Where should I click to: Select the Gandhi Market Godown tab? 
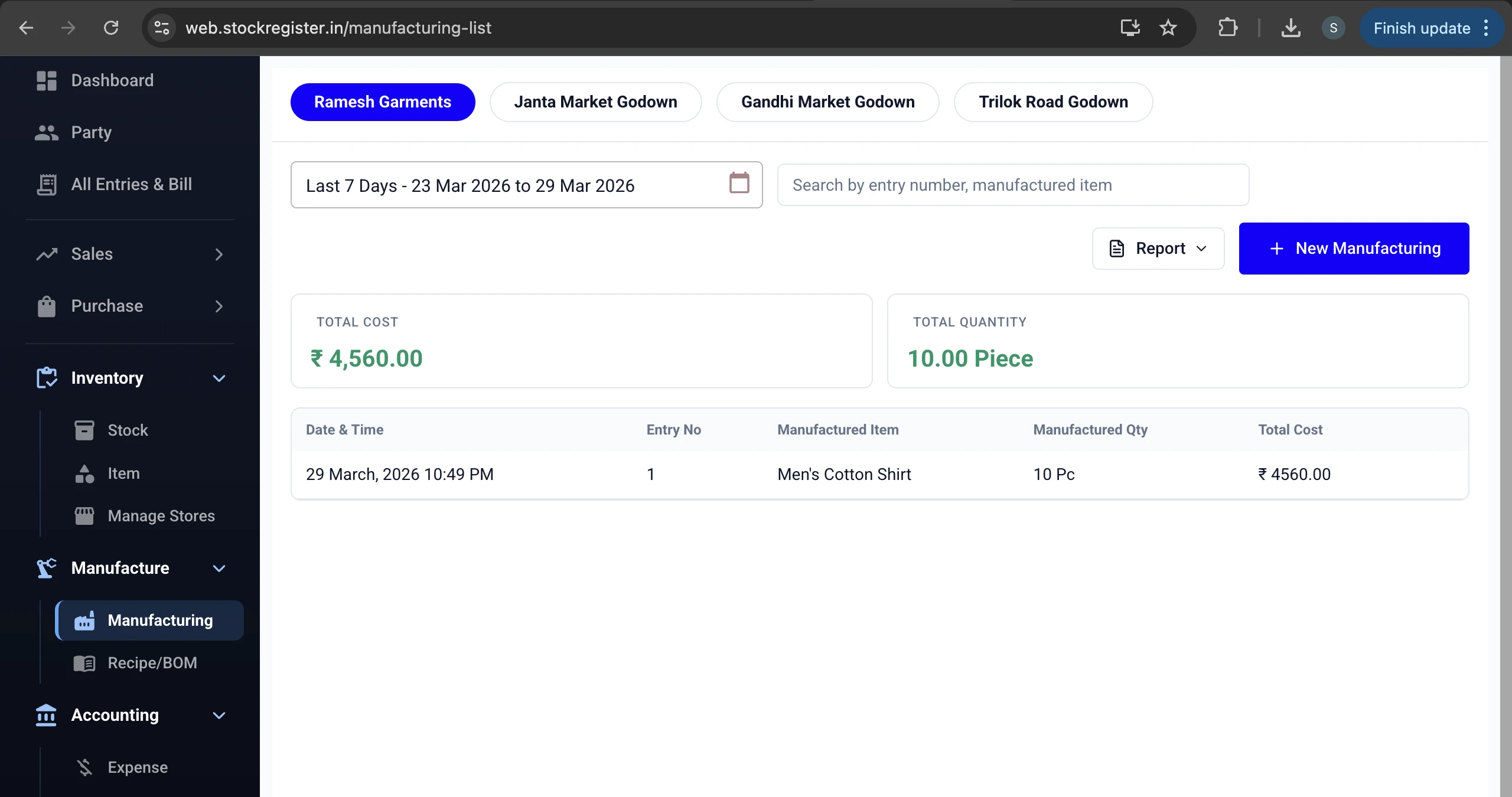pos(827,102)
